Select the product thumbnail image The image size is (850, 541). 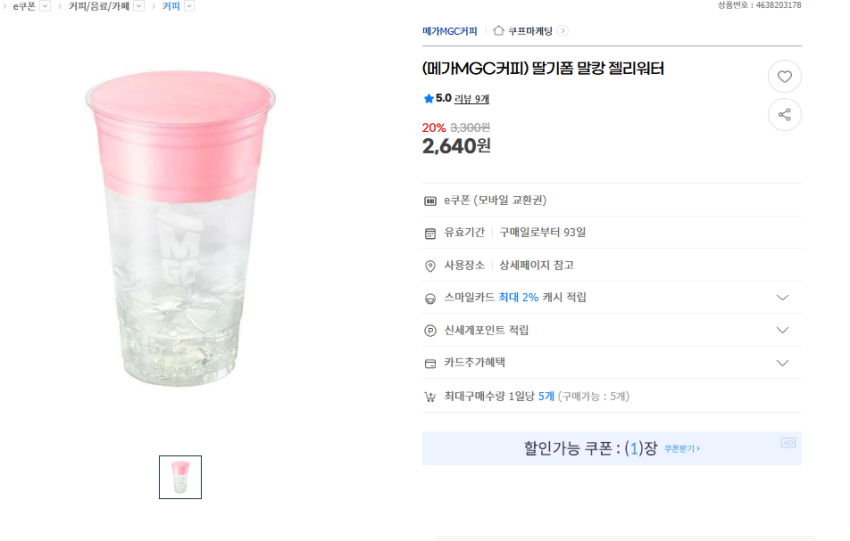180,477
